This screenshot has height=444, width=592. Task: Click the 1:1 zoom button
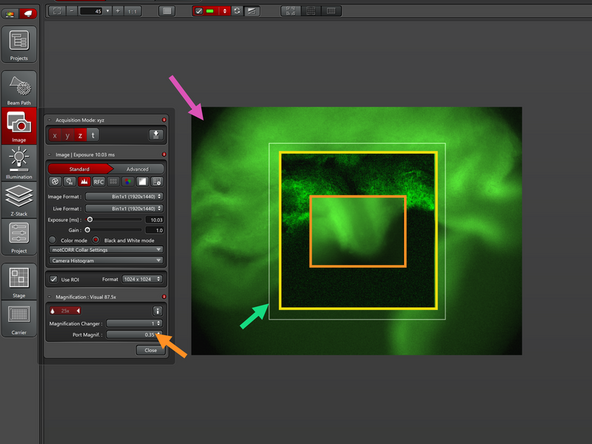click(132, 11)
